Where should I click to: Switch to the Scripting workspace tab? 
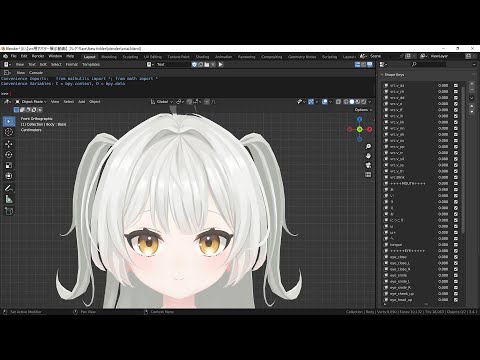tap(329, 57)
